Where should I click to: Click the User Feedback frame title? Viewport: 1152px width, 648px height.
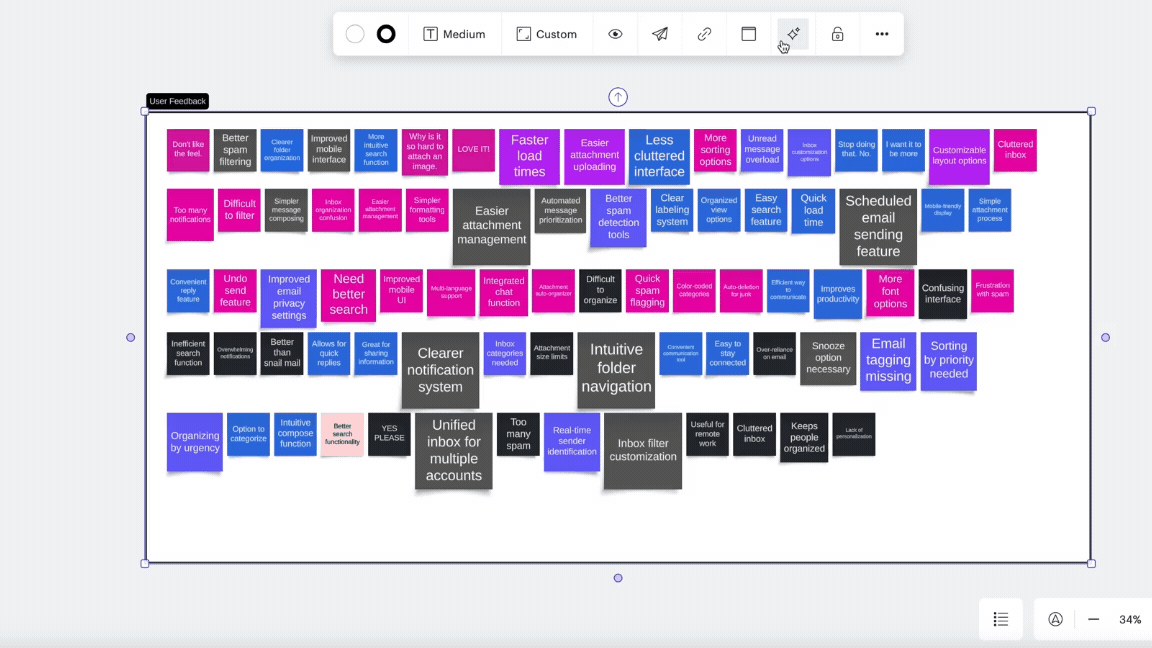[x=178, y=101]
